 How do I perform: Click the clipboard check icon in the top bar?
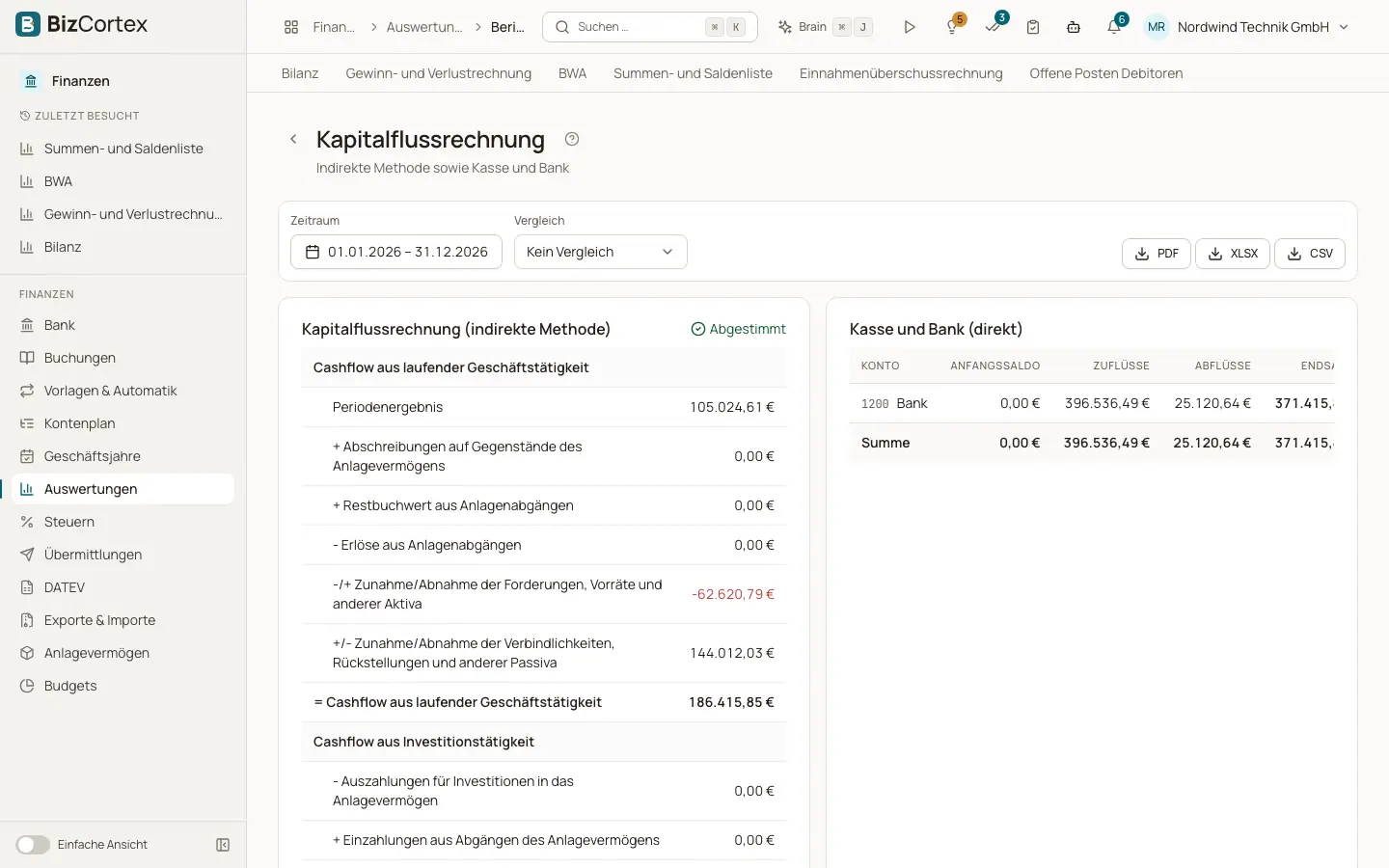click(x=1033, y=27)
